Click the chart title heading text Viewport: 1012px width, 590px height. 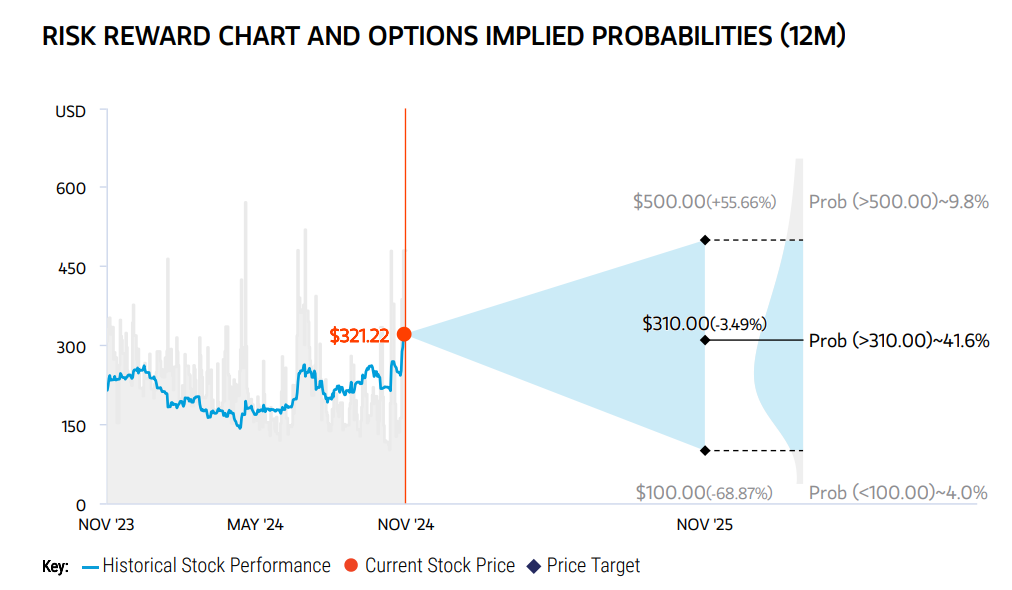coord(443,36)
